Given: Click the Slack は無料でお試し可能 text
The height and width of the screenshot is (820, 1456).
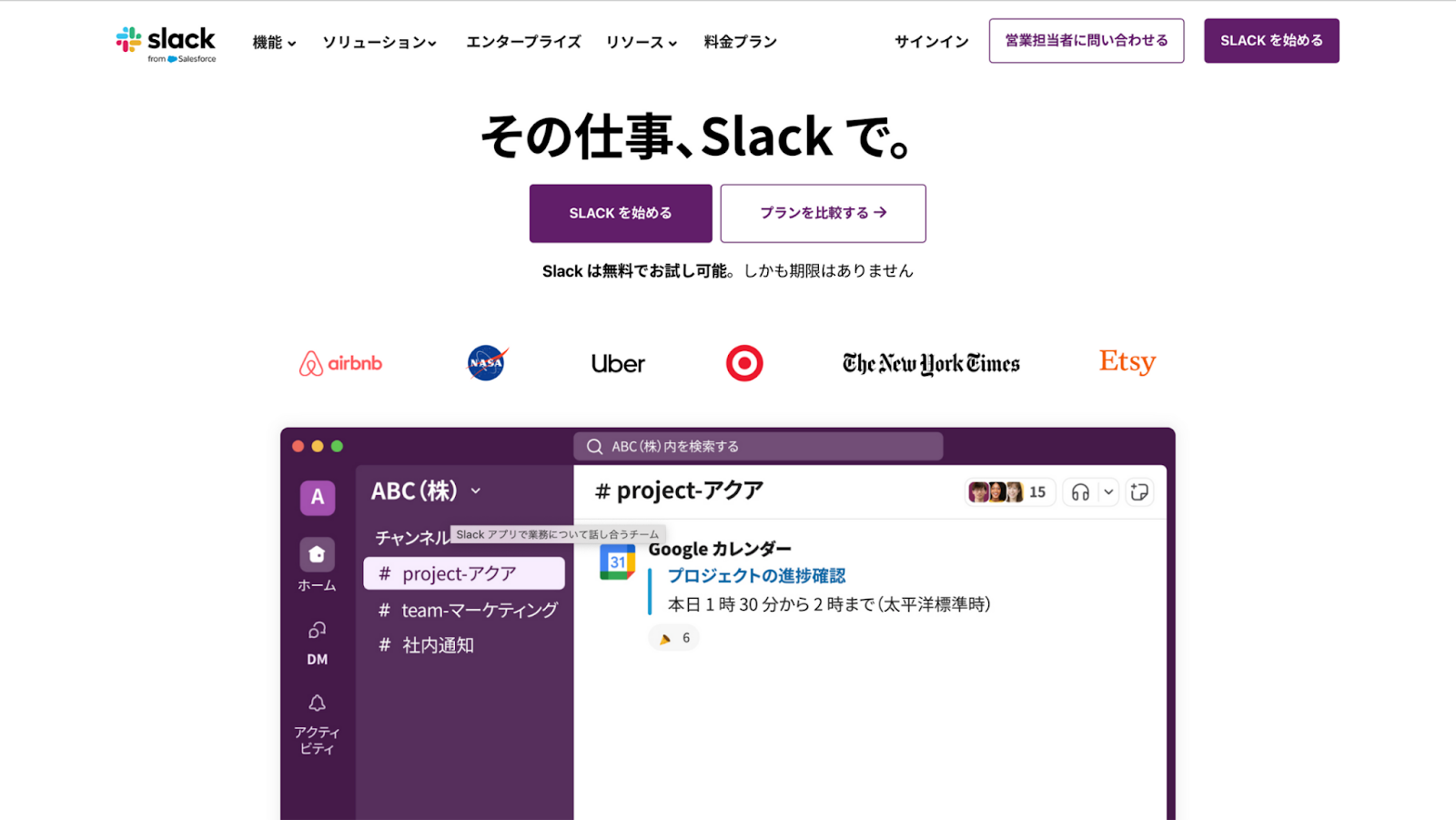Looking at the screenshot, I should [x=635, y=271].
